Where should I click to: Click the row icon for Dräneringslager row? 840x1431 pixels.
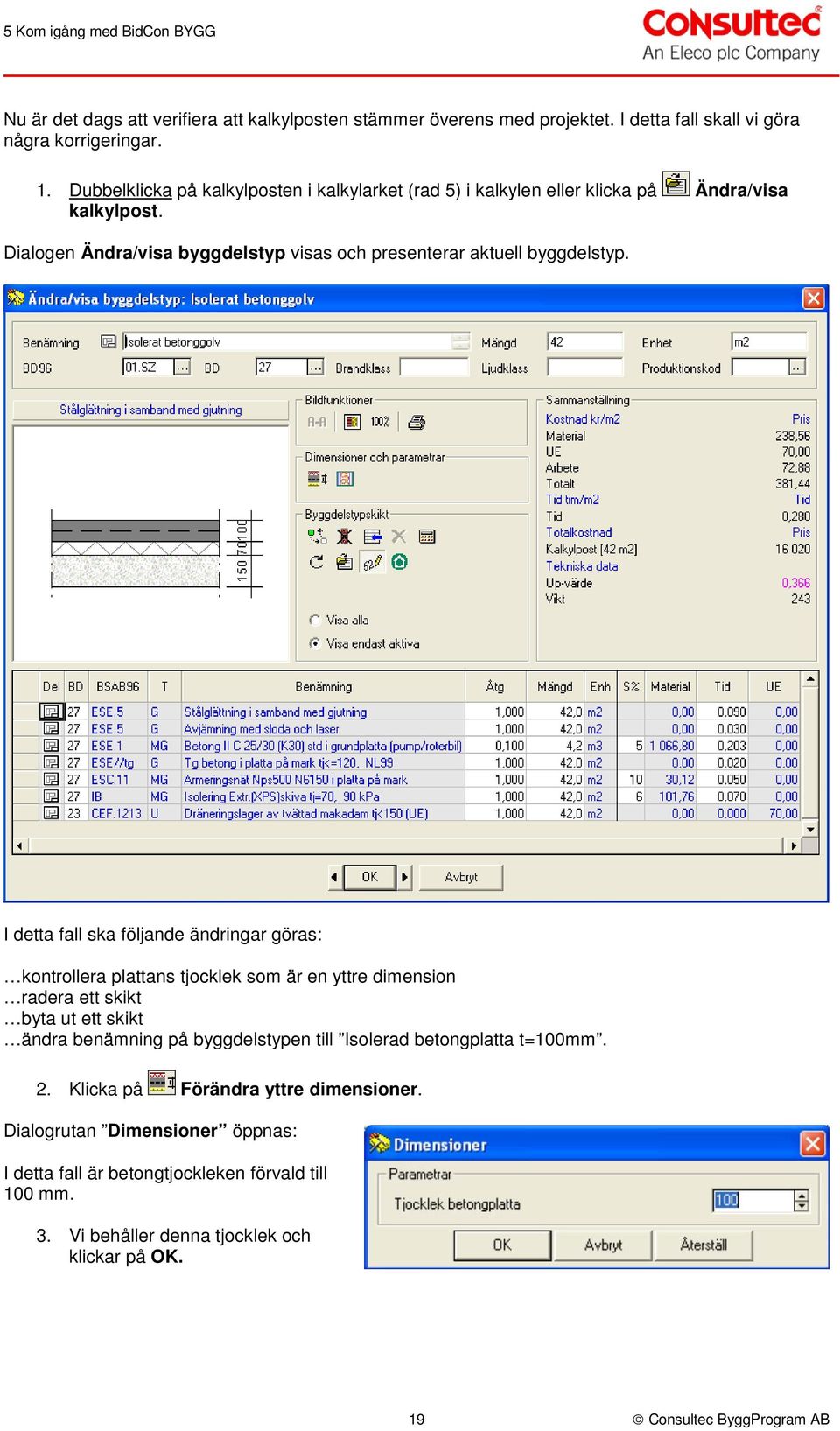tap(51, 813)
